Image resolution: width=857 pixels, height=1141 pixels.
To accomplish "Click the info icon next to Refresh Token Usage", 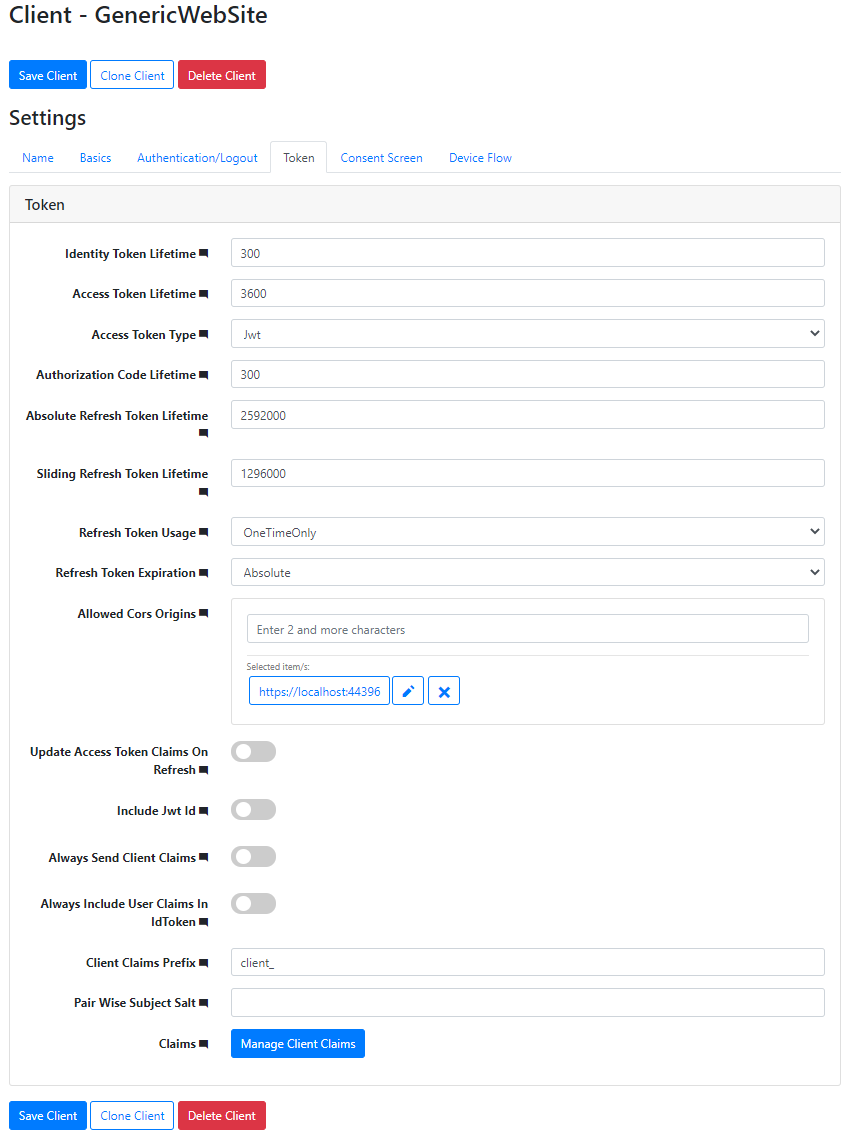I will (204, 532).
